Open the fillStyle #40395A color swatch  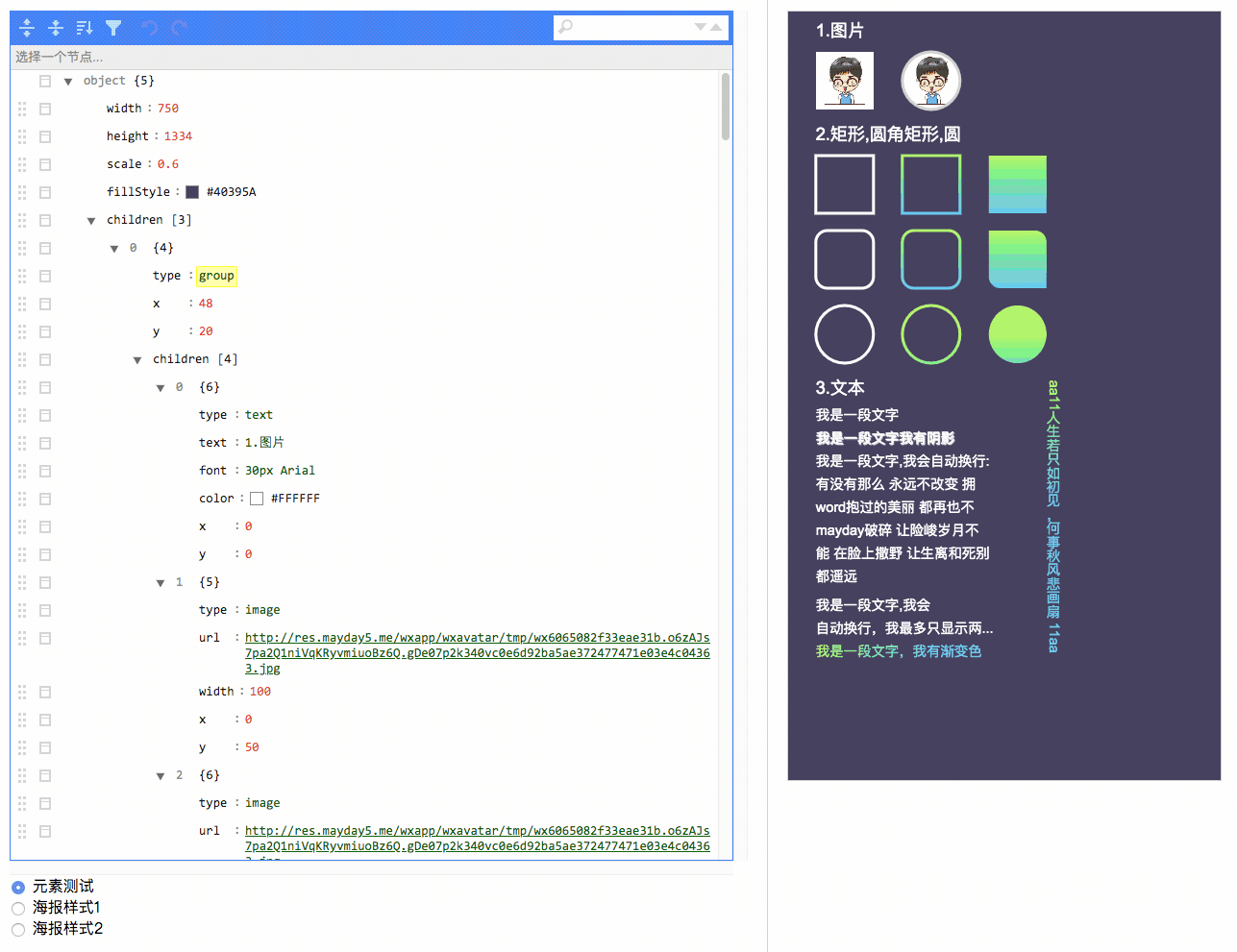(192, 192)
